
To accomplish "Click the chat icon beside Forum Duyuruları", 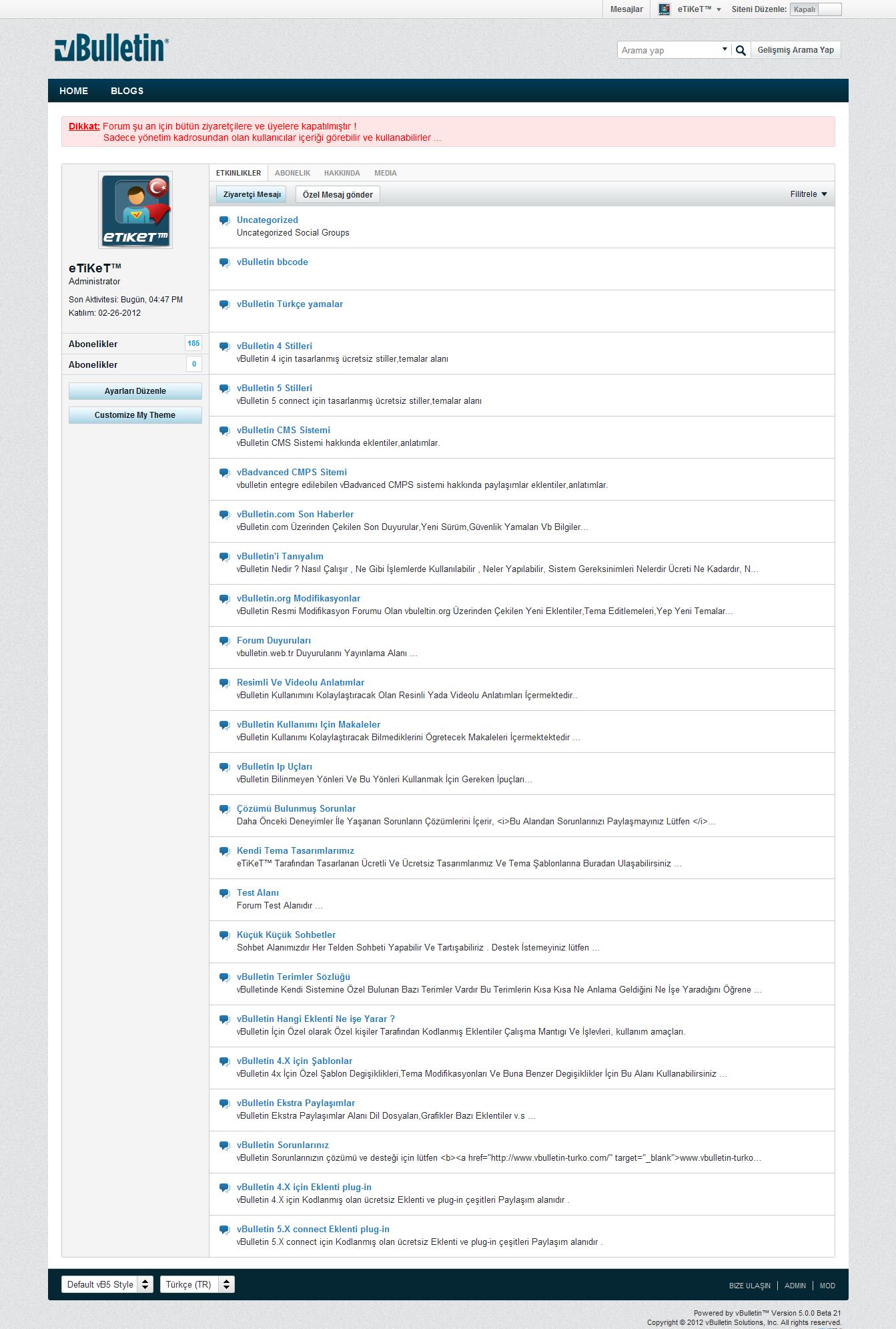I will 225,641.
